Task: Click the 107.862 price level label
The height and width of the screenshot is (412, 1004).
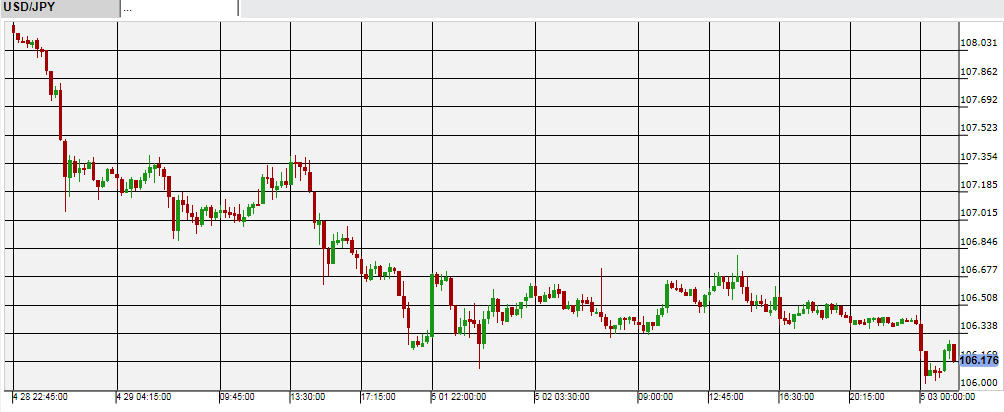Action: tap(979, 72)
